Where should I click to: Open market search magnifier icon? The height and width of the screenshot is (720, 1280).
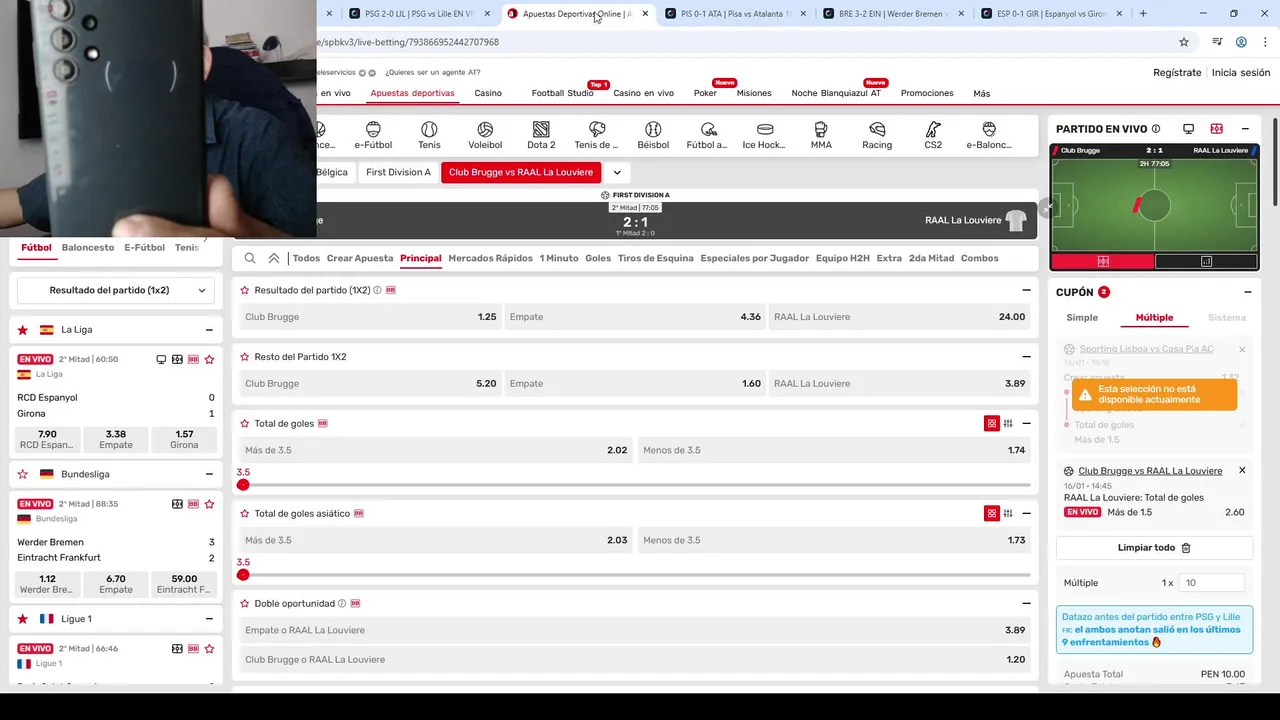250,258
